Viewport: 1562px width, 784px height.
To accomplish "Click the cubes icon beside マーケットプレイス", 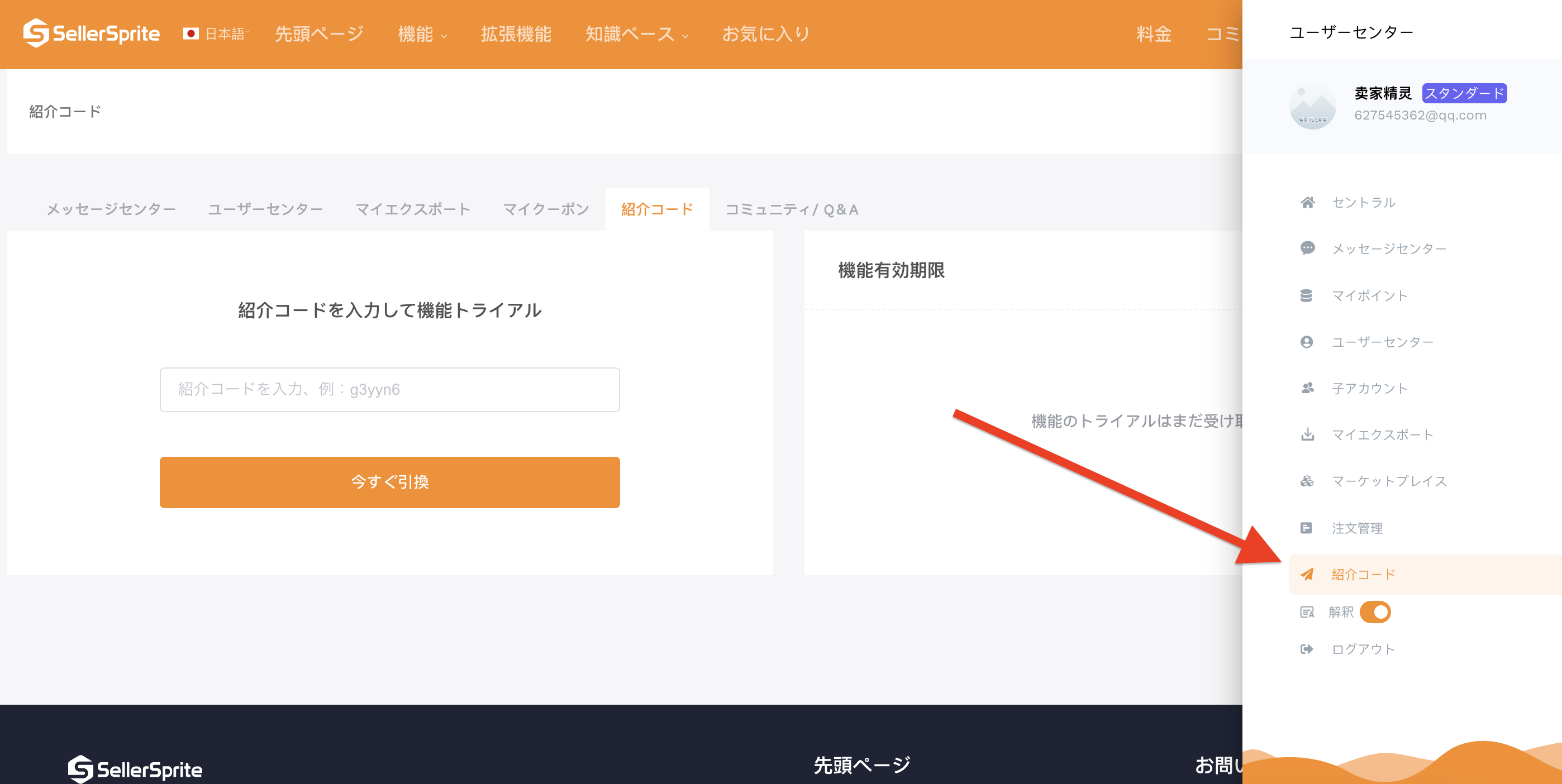I will [x=1307, y=481].
